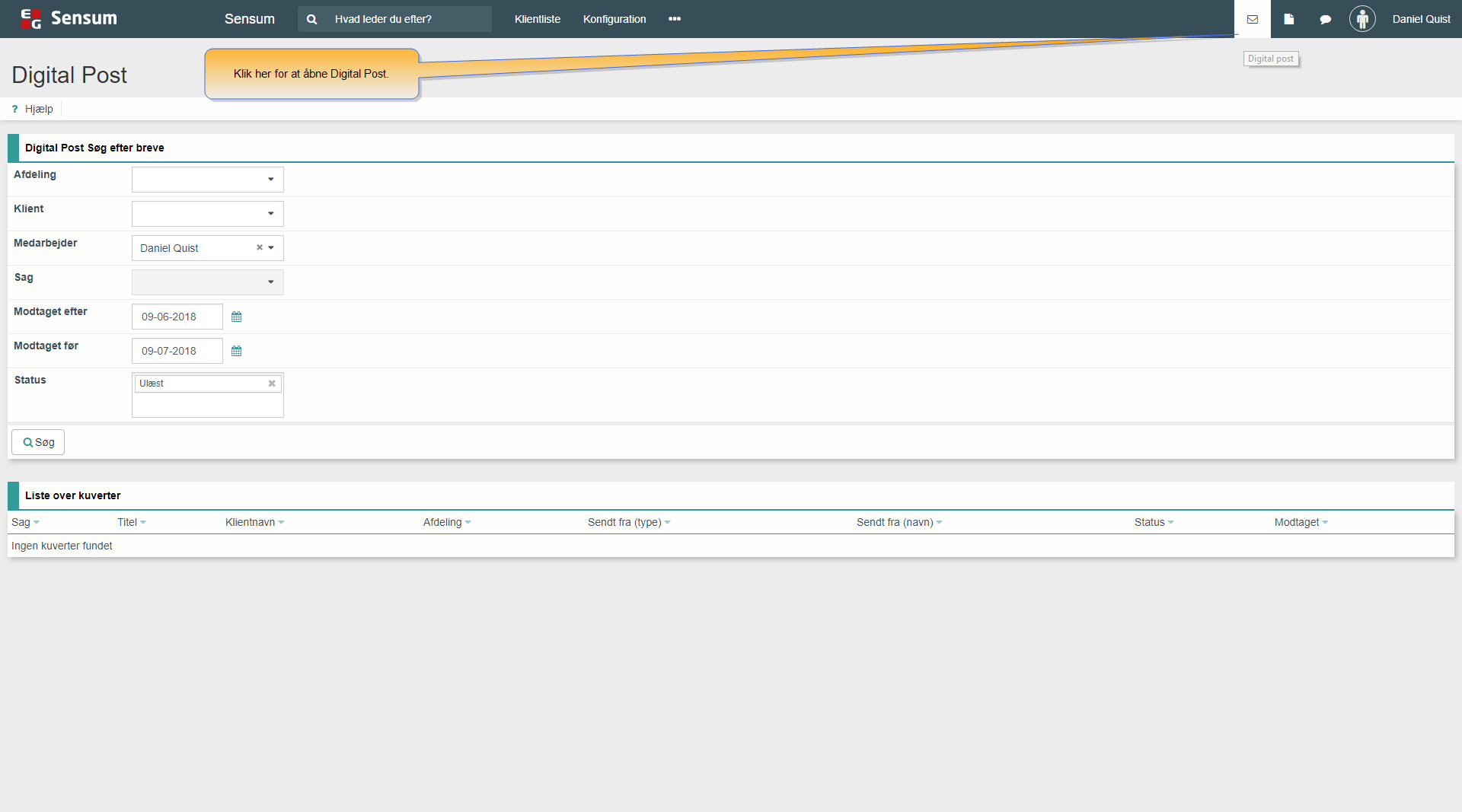The image size is (1462, 812).
Task: Open the Konfiguration menu
Action: click(x=614, y=19)
